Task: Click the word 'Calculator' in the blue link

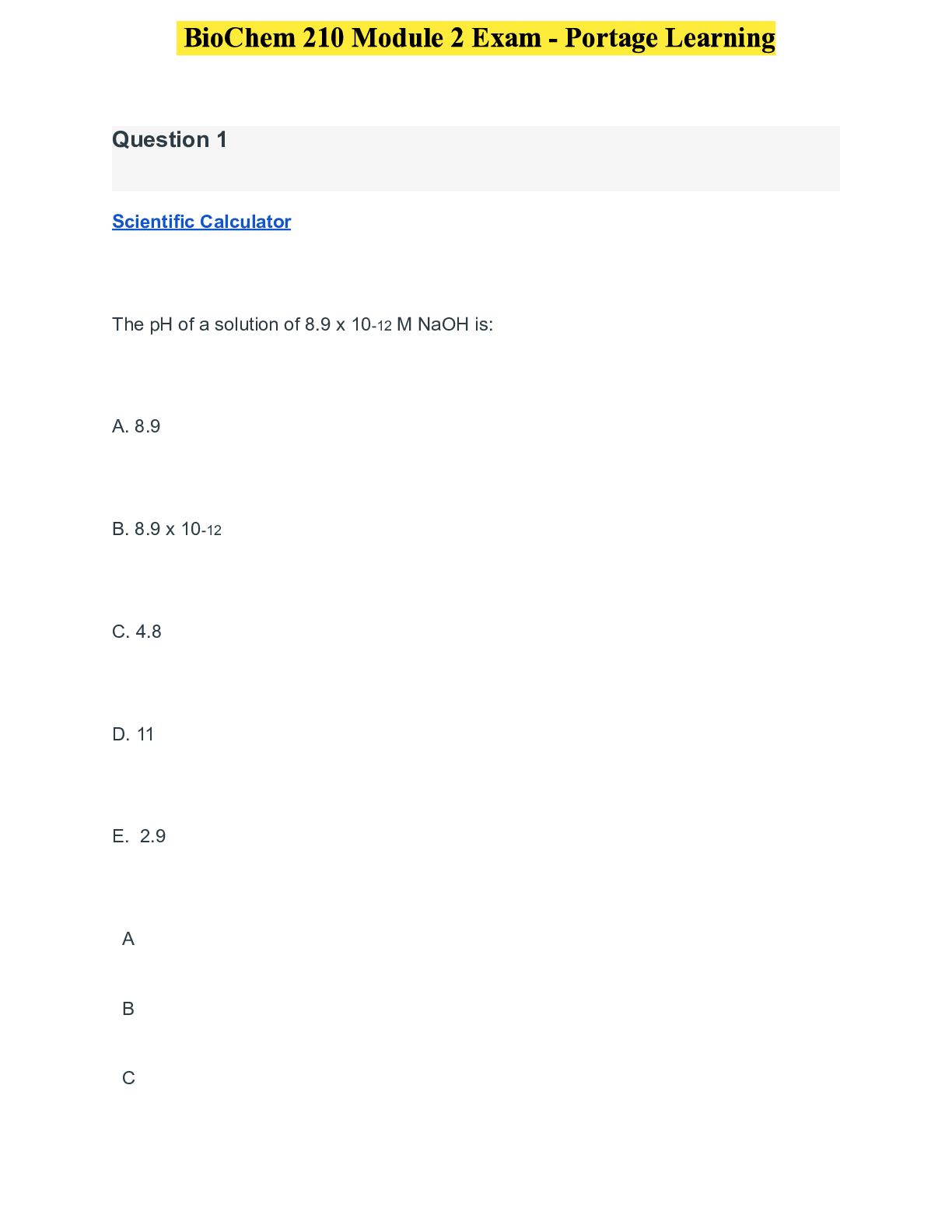Action: tap(245, 222)
